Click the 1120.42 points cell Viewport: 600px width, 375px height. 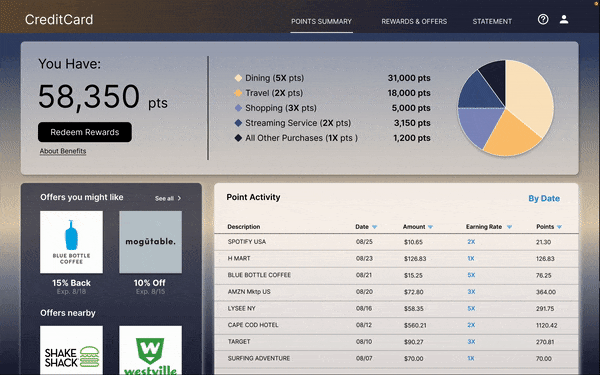tap(546, 325)
